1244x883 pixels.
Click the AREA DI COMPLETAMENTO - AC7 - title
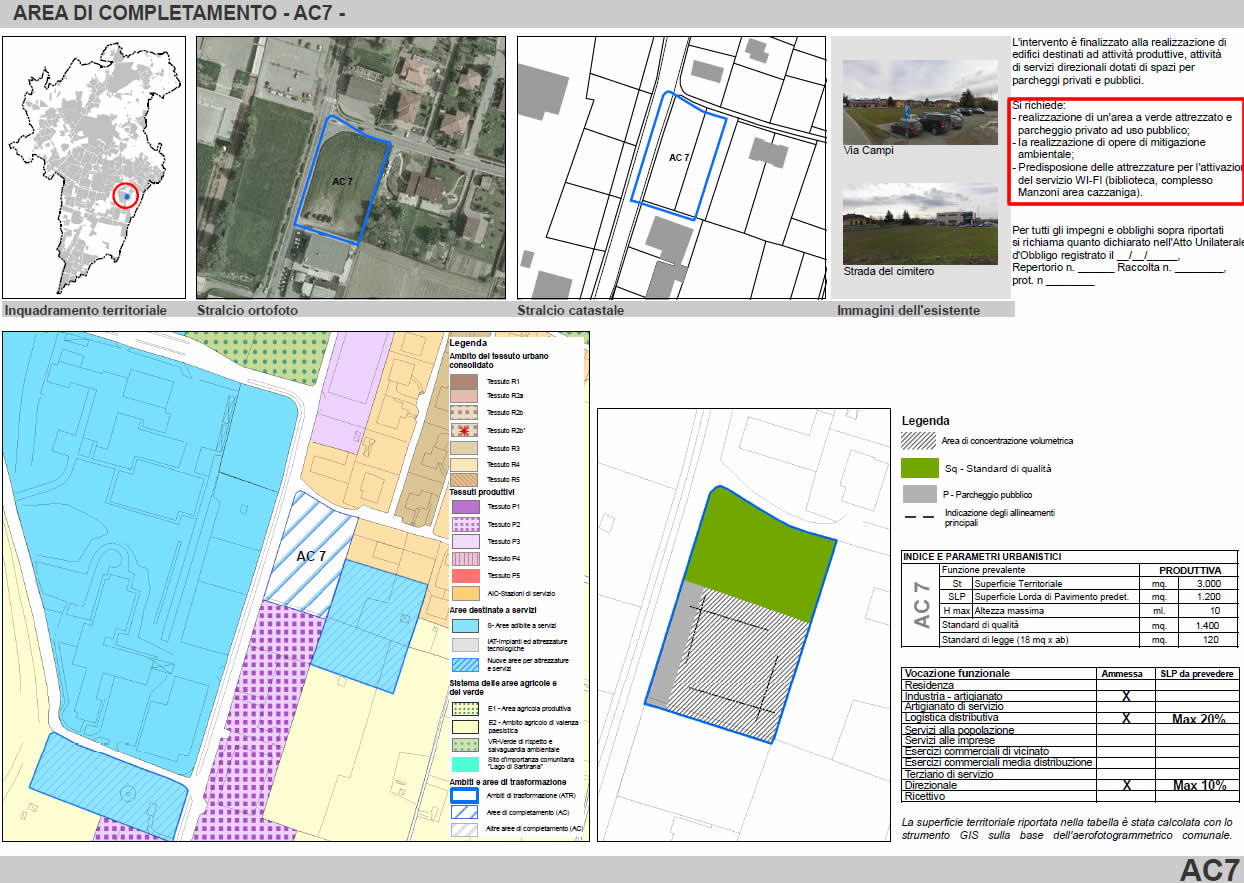[180, 15]
